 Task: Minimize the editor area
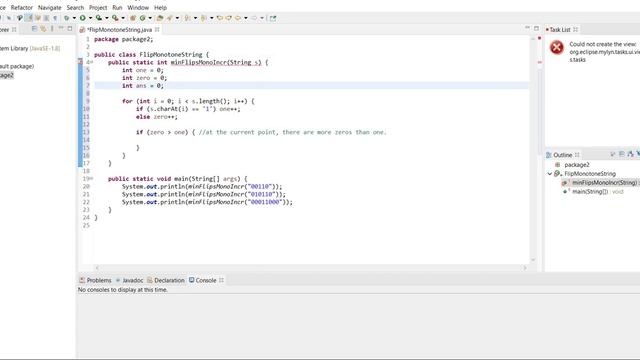pos(527,28)
